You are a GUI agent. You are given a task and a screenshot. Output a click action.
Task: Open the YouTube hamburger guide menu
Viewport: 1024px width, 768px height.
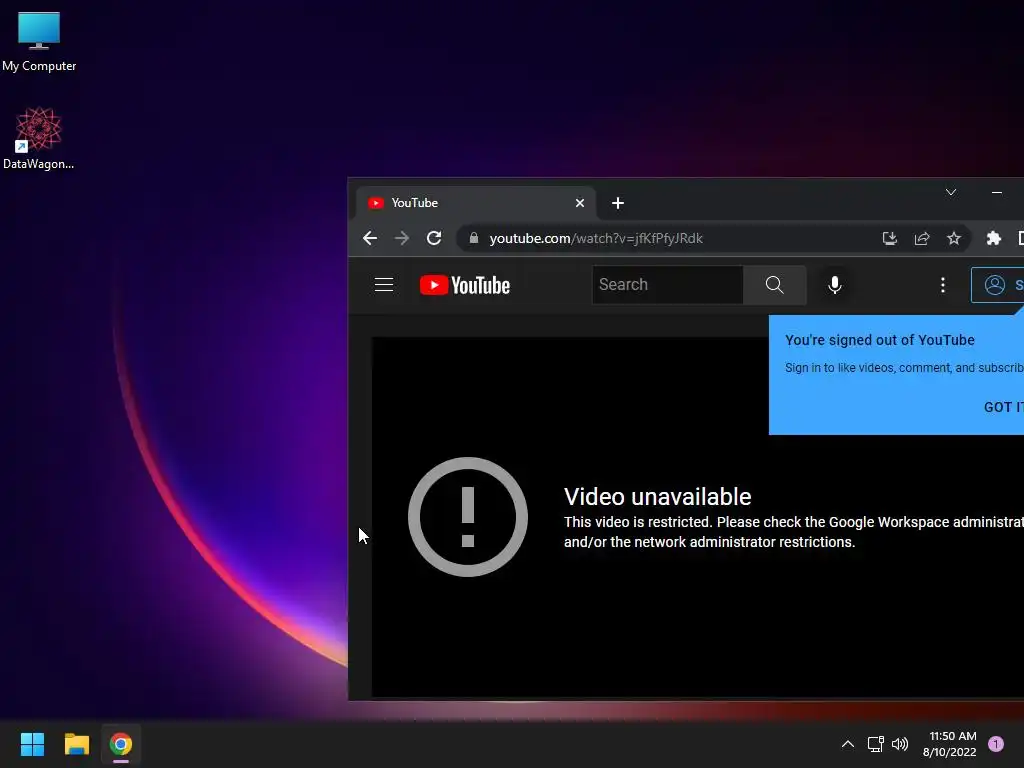[x=384, y=285]
